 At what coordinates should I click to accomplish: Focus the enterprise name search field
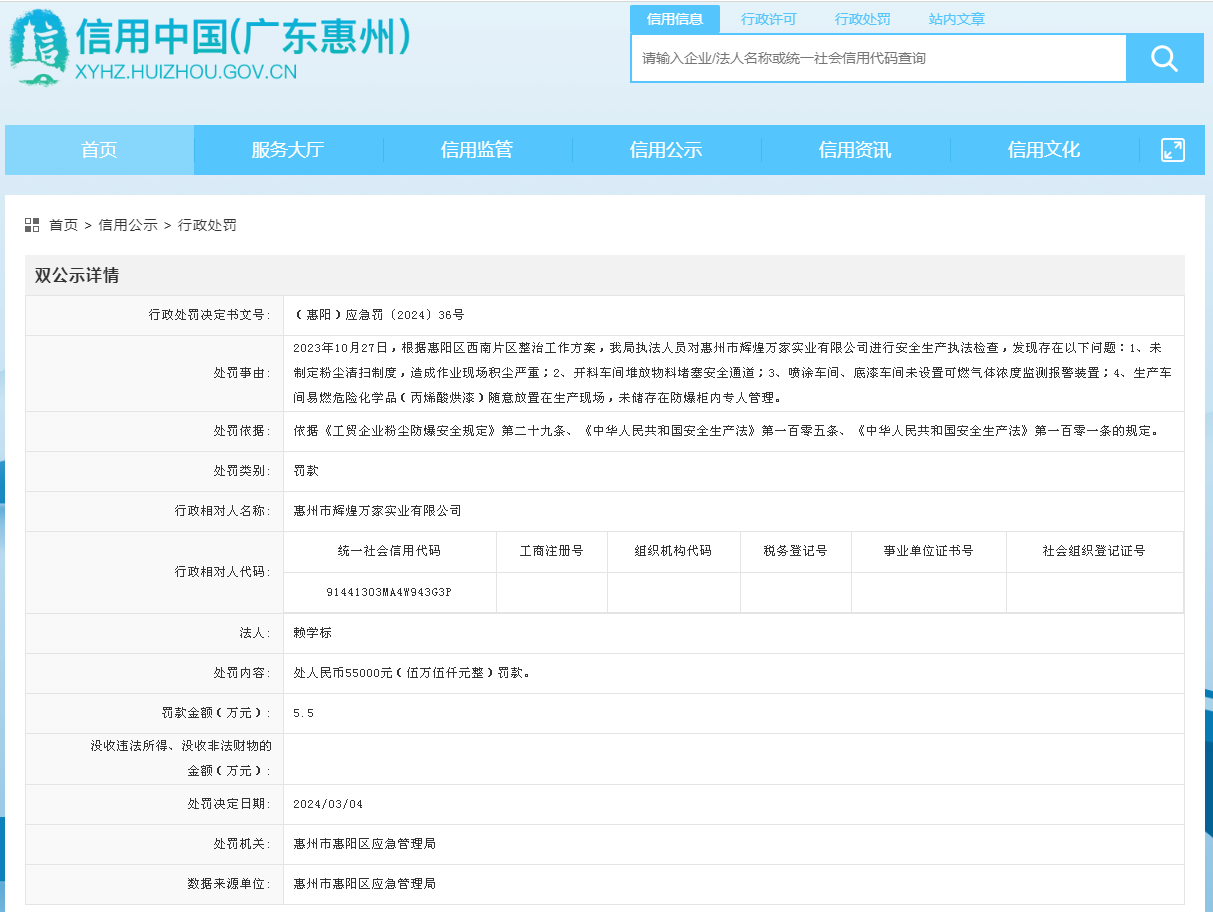(879, 58)
